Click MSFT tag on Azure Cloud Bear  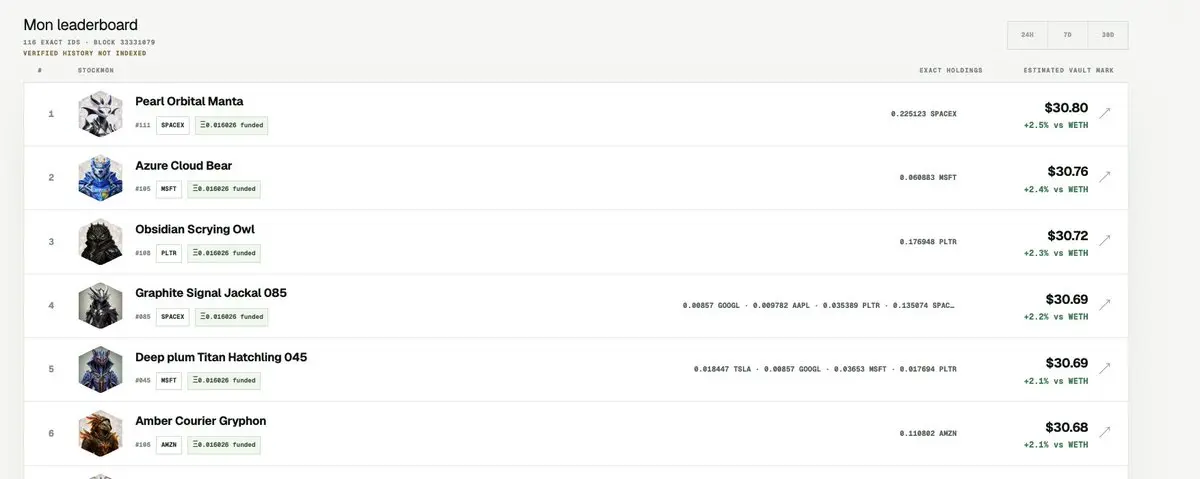(169, 189)
